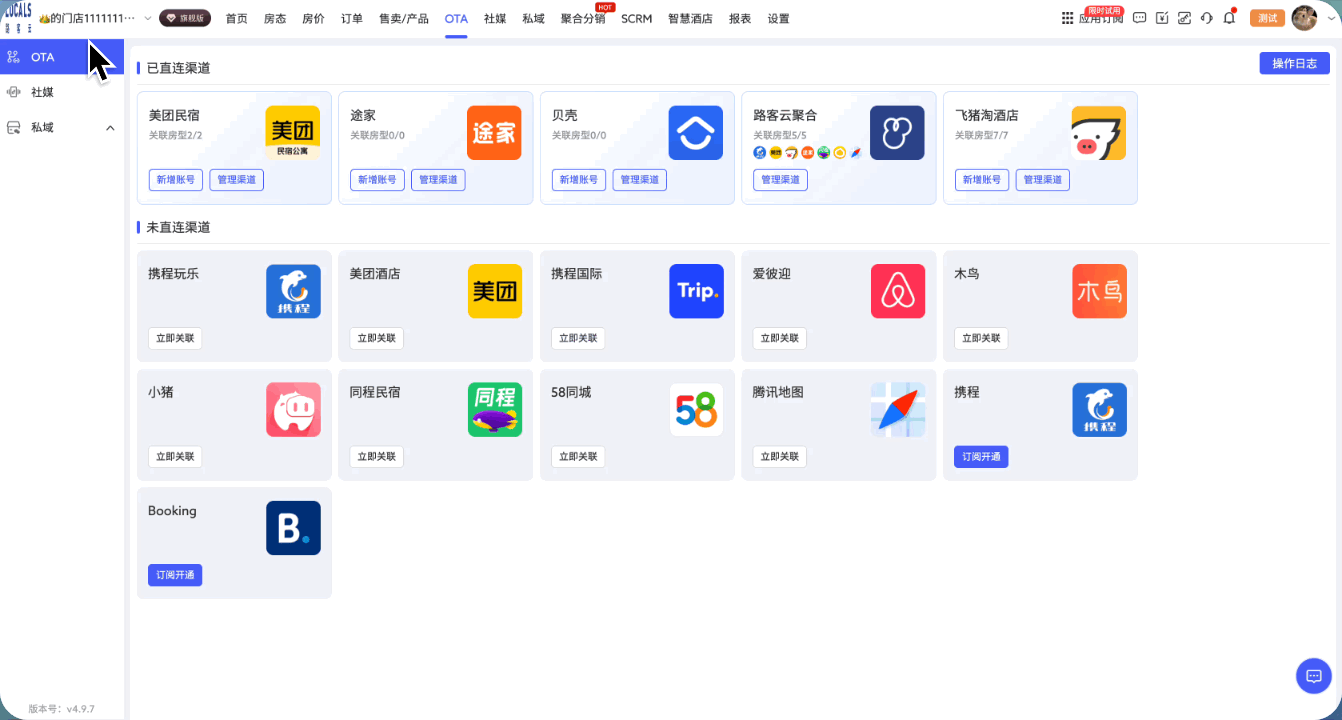Click the 已直连渠道 heading
The height and width of the screenshot is (720, 1342).
point(178,68)
